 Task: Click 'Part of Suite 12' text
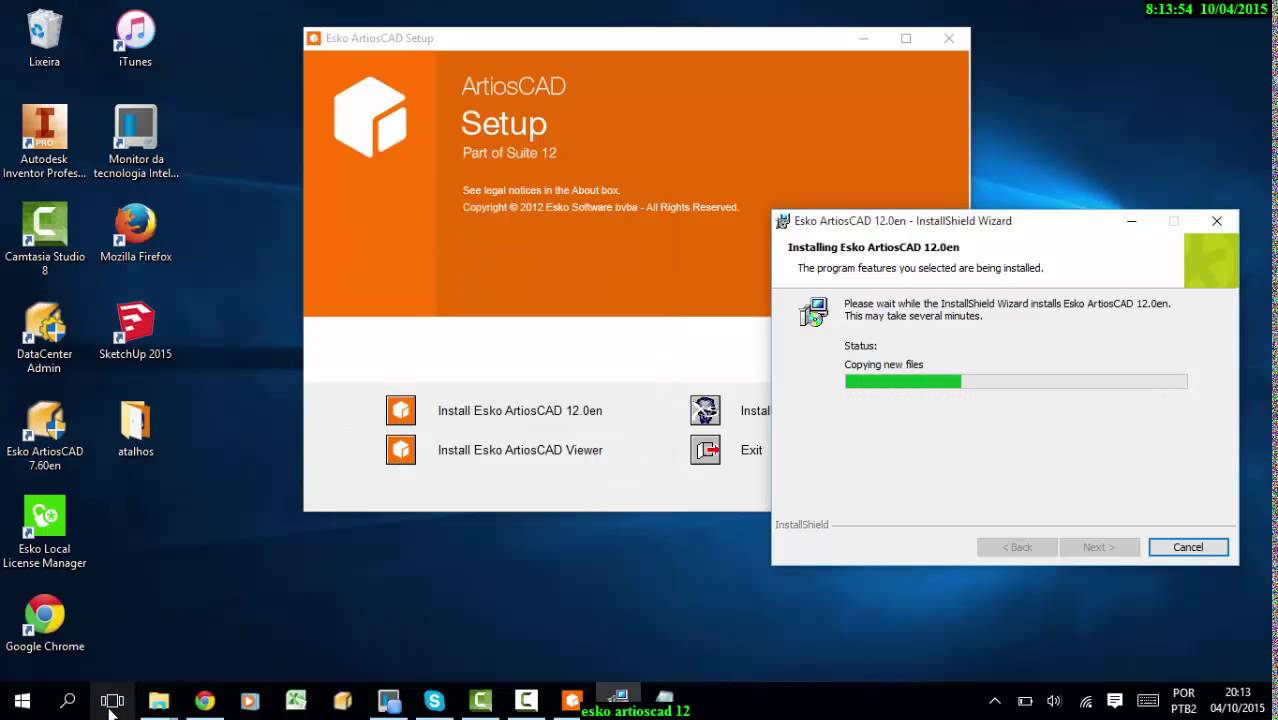[509, 153]
